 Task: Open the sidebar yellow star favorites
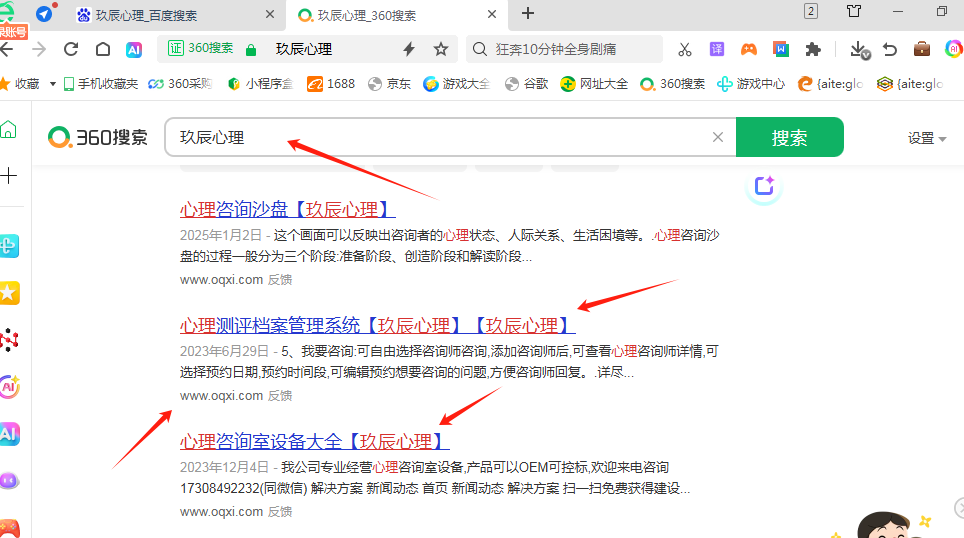click(9, 293)
